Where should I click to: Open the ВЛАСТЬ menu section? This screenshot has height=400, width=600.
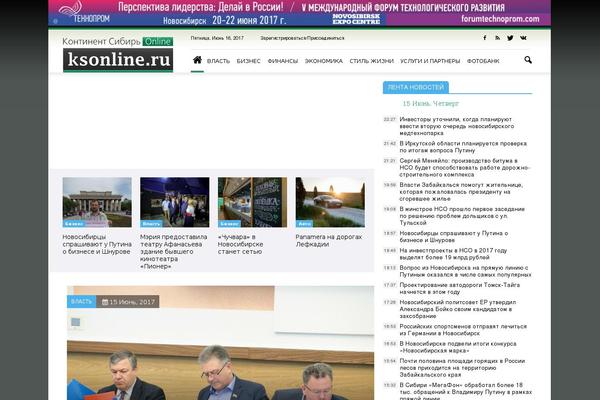pos(218,61)
